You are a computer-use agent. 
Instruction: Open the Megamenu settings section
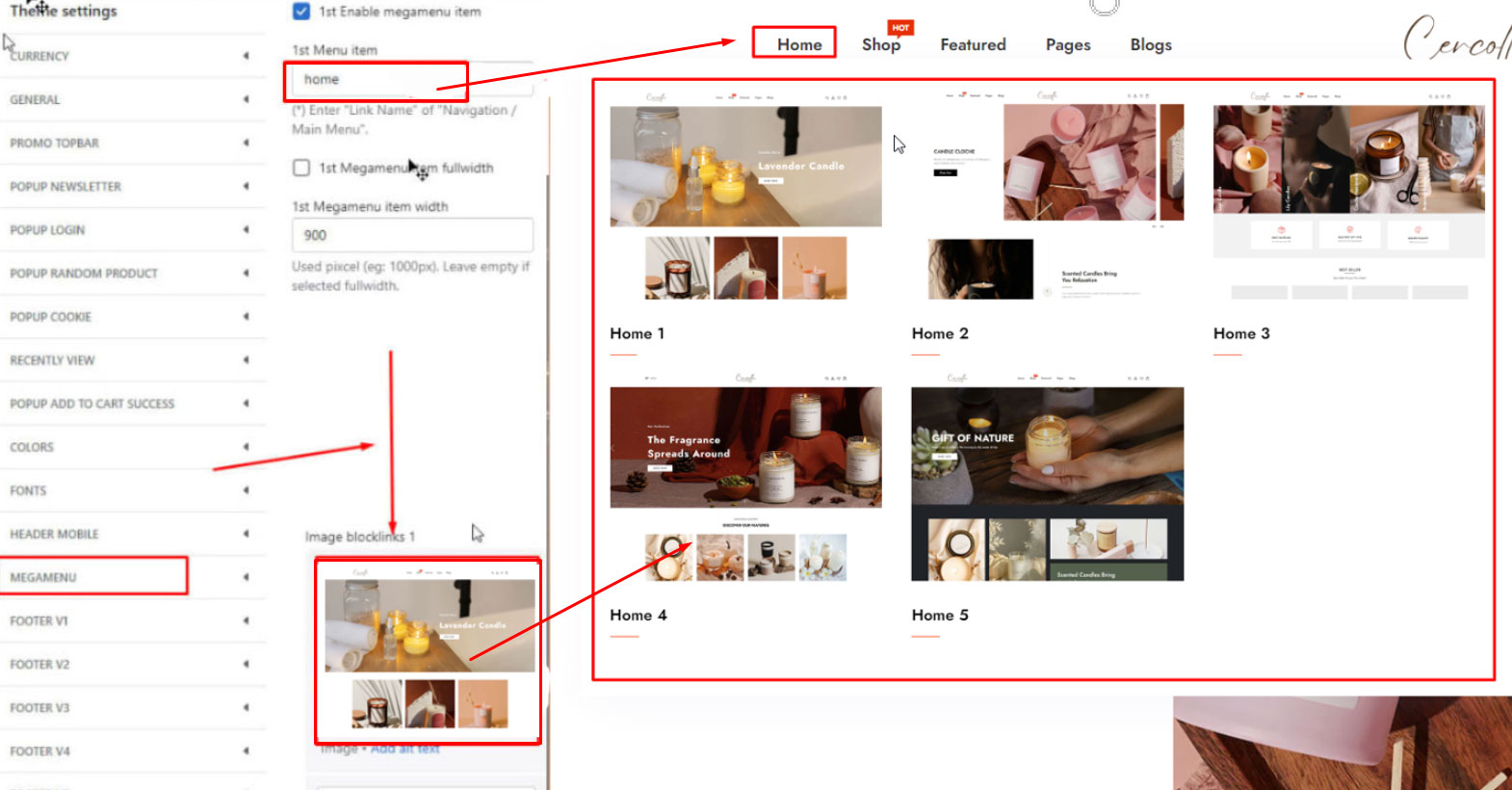(x=43, y=577)
